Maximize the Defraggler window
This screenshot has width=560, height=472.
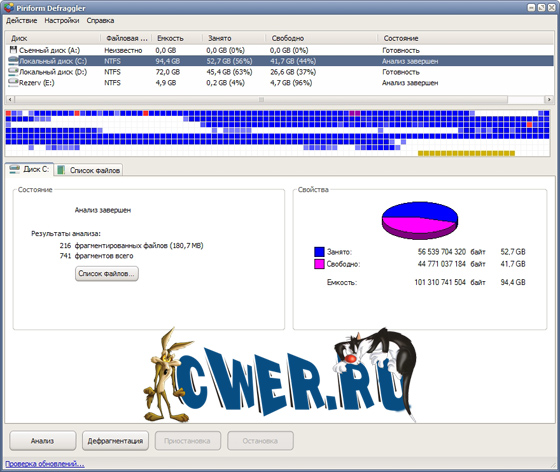tap(541, 7)
